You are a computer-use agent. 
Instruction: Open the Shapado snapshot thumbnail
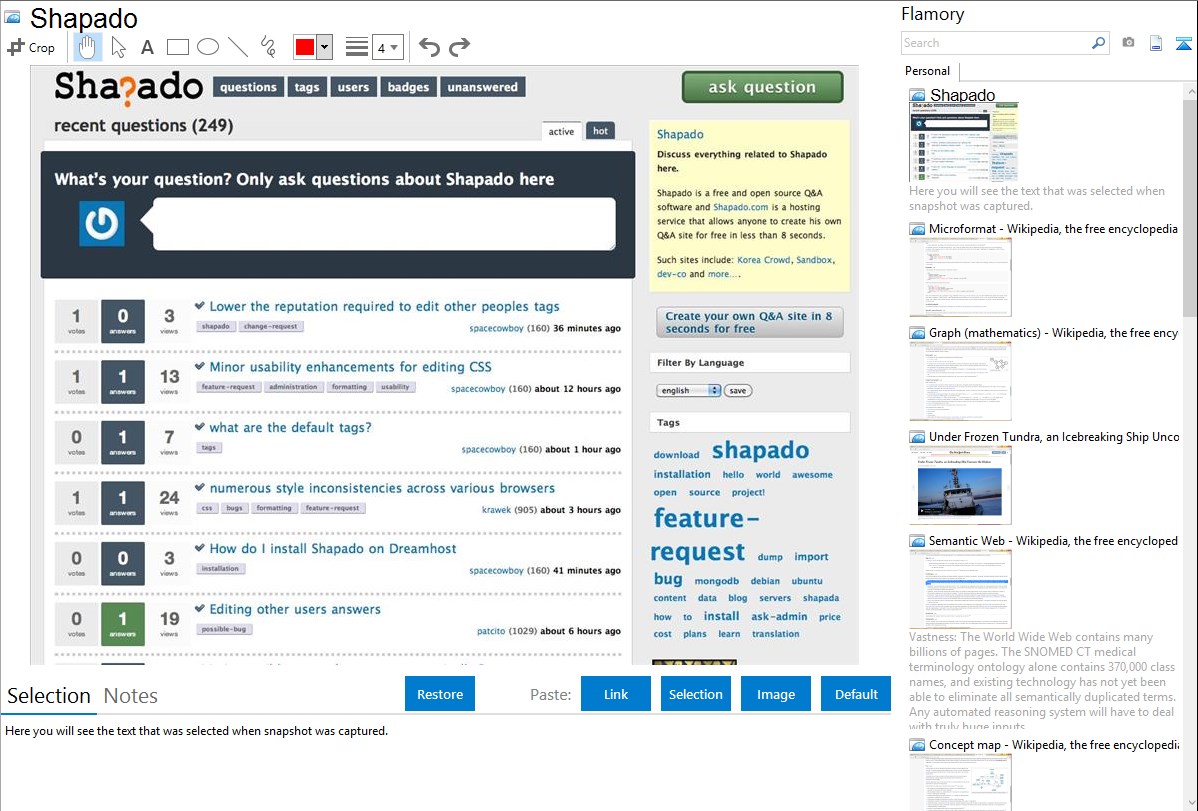pos(963,142)
